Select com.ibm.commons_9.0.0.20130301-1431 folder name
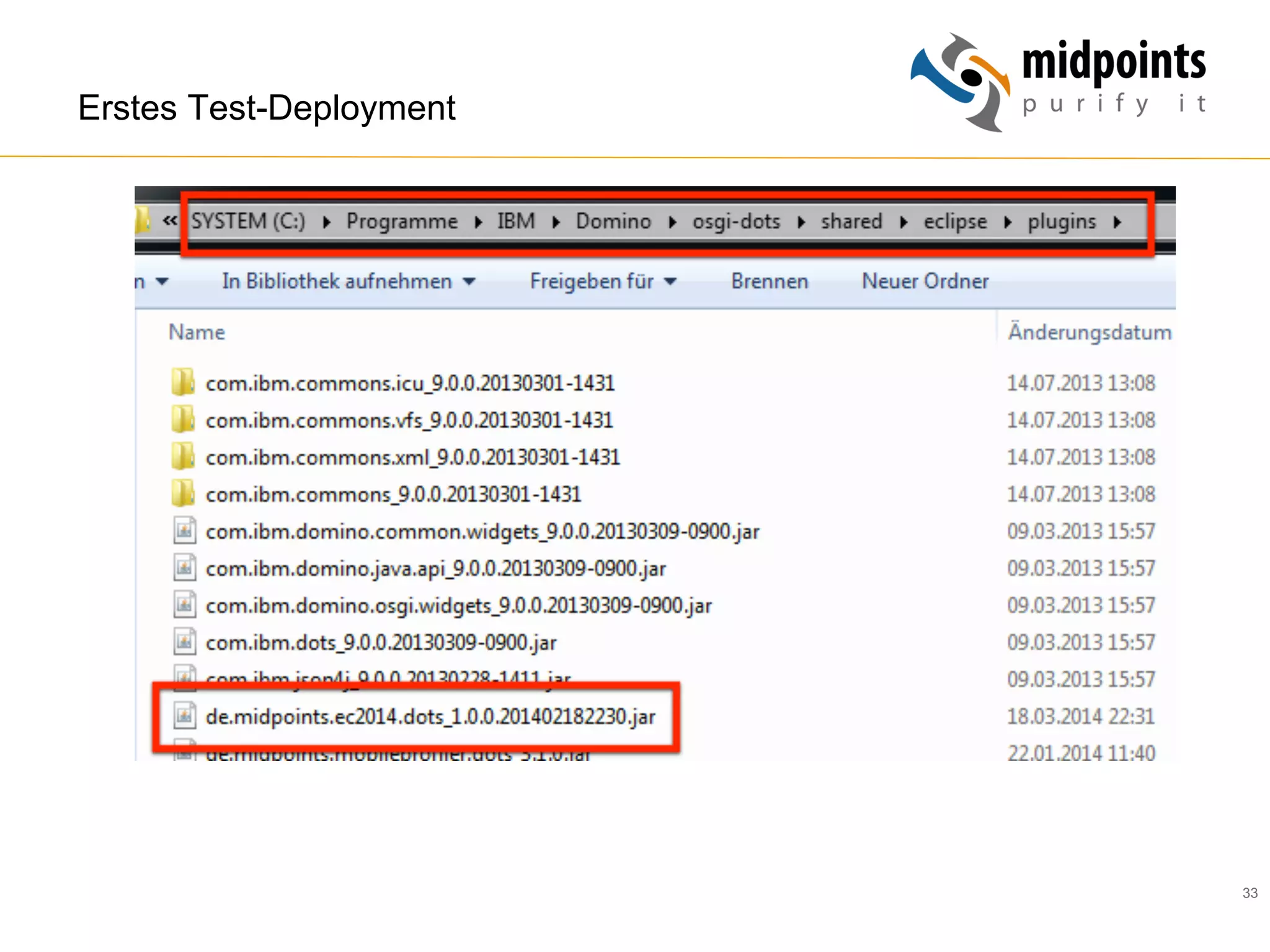This screenshot has height=952, width=1270. (393, 495)
